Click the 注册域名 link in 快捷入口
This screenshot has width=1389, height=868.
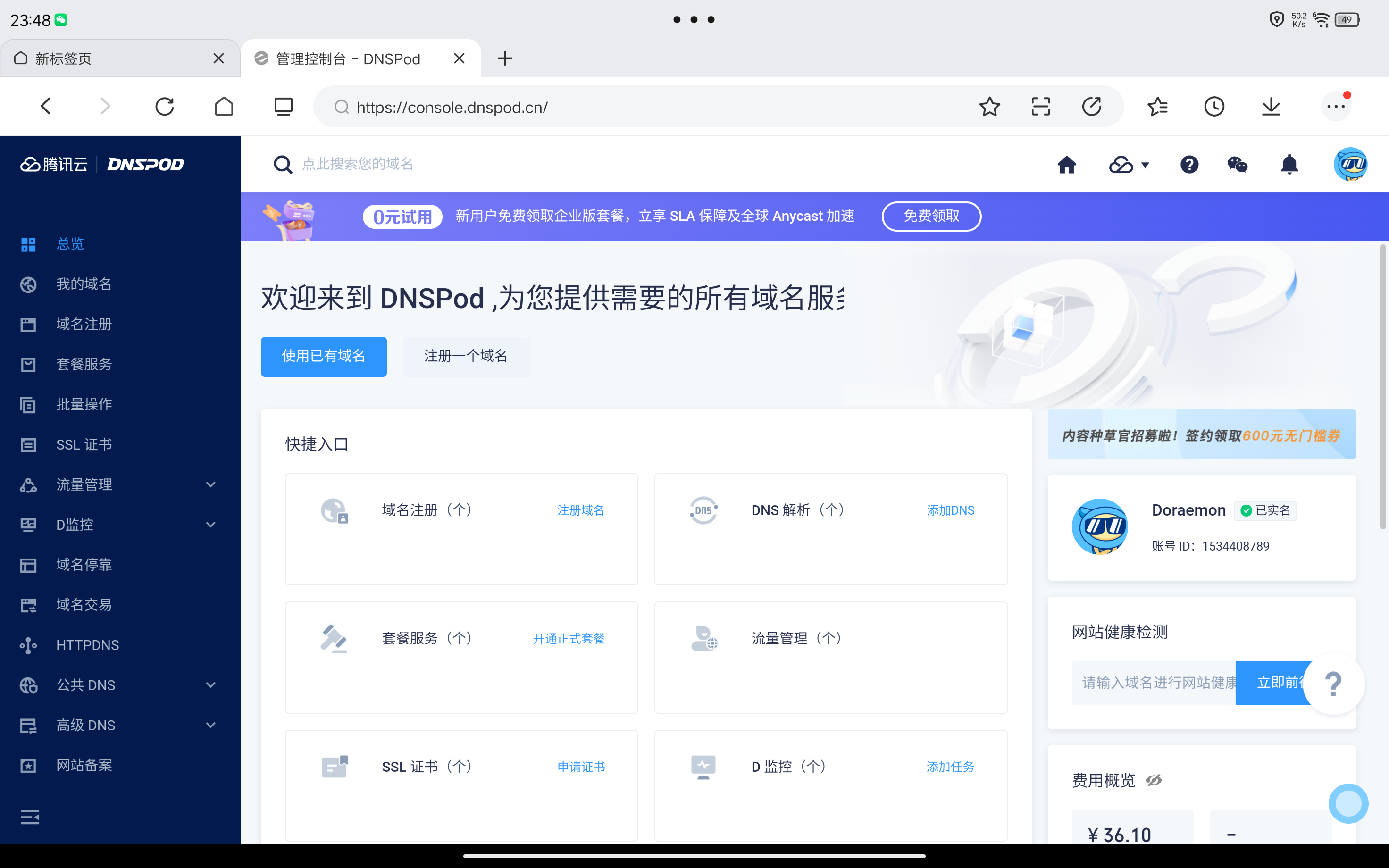tap(580, 510)
